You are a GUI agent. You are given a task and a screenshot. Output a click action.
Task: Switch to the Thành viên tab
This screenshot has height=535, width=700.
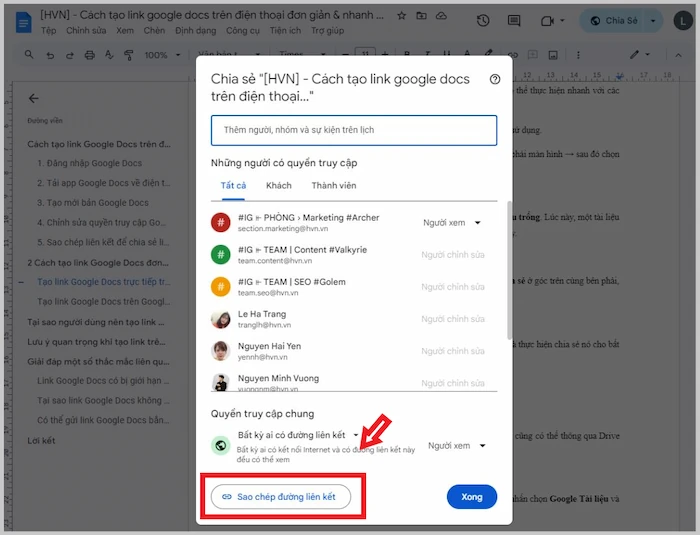(x=333, y=185)
